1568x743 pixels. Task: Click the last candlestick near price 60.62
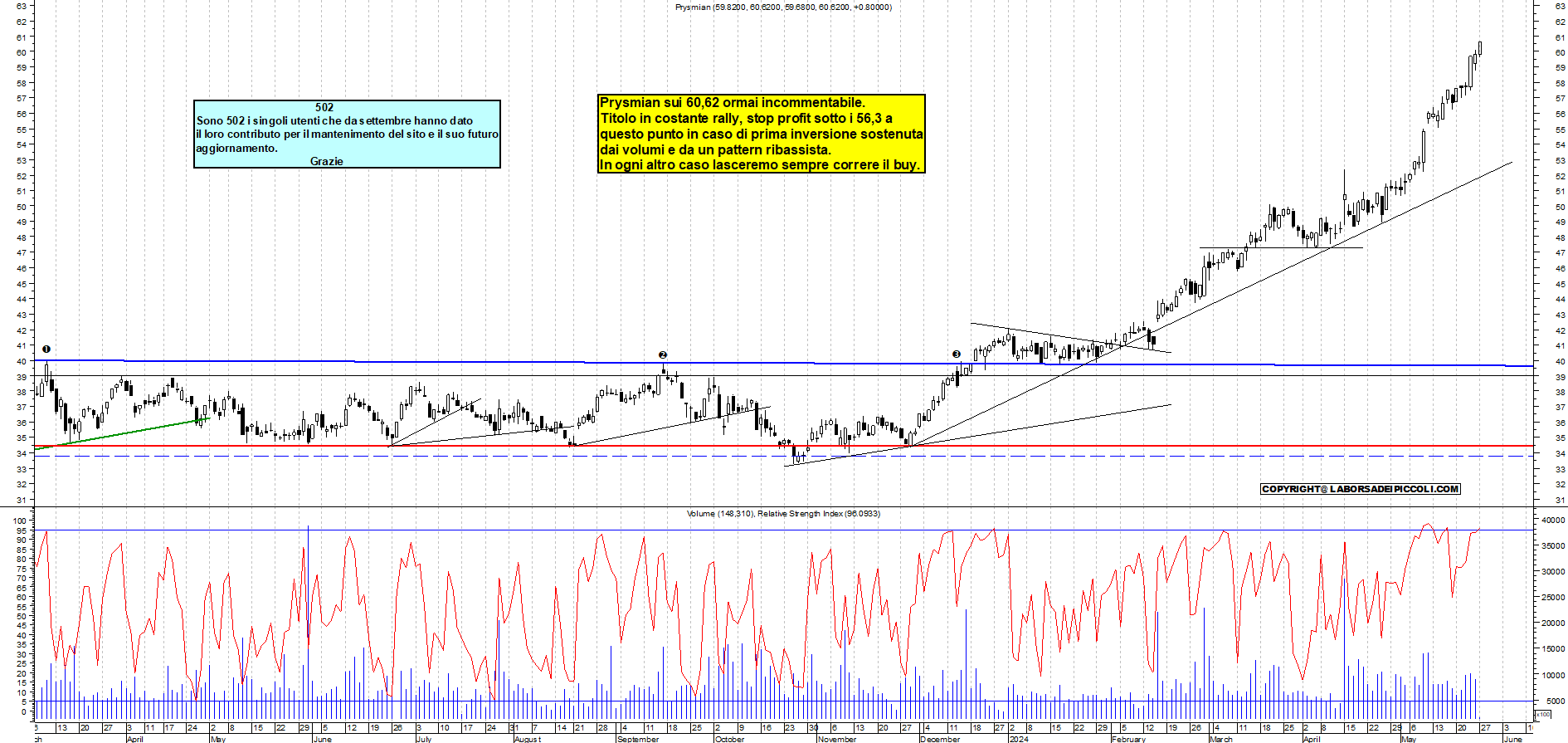pos(1480,48)
